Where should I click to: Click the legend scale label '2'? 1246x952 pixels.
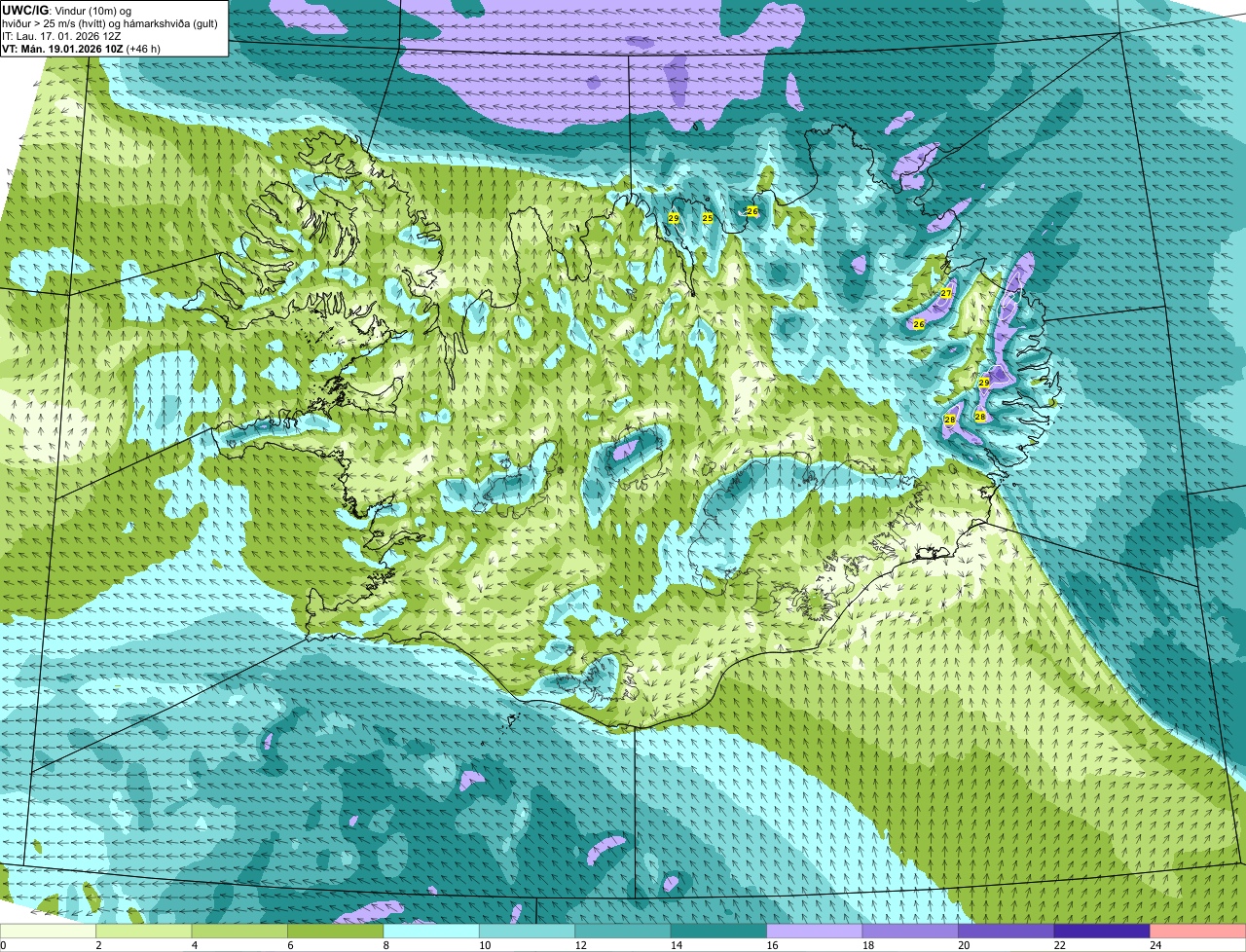(x=98, y=945)
